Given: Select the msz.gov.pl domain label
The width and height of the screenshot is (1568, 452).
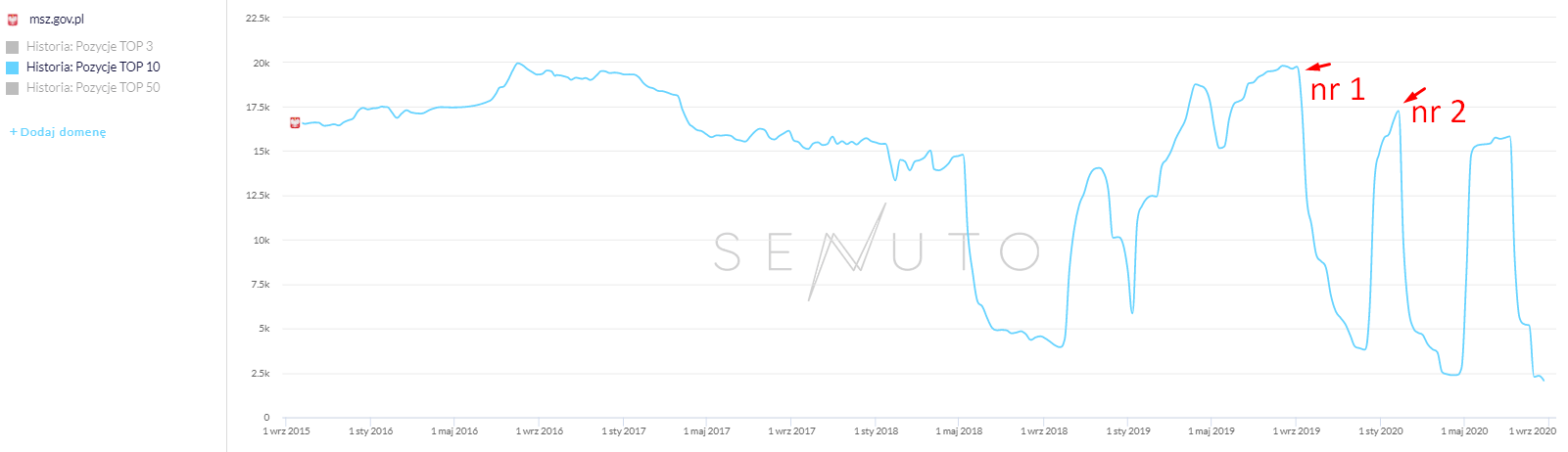Looking at the screenshot, I should click(x=57, y=20).
